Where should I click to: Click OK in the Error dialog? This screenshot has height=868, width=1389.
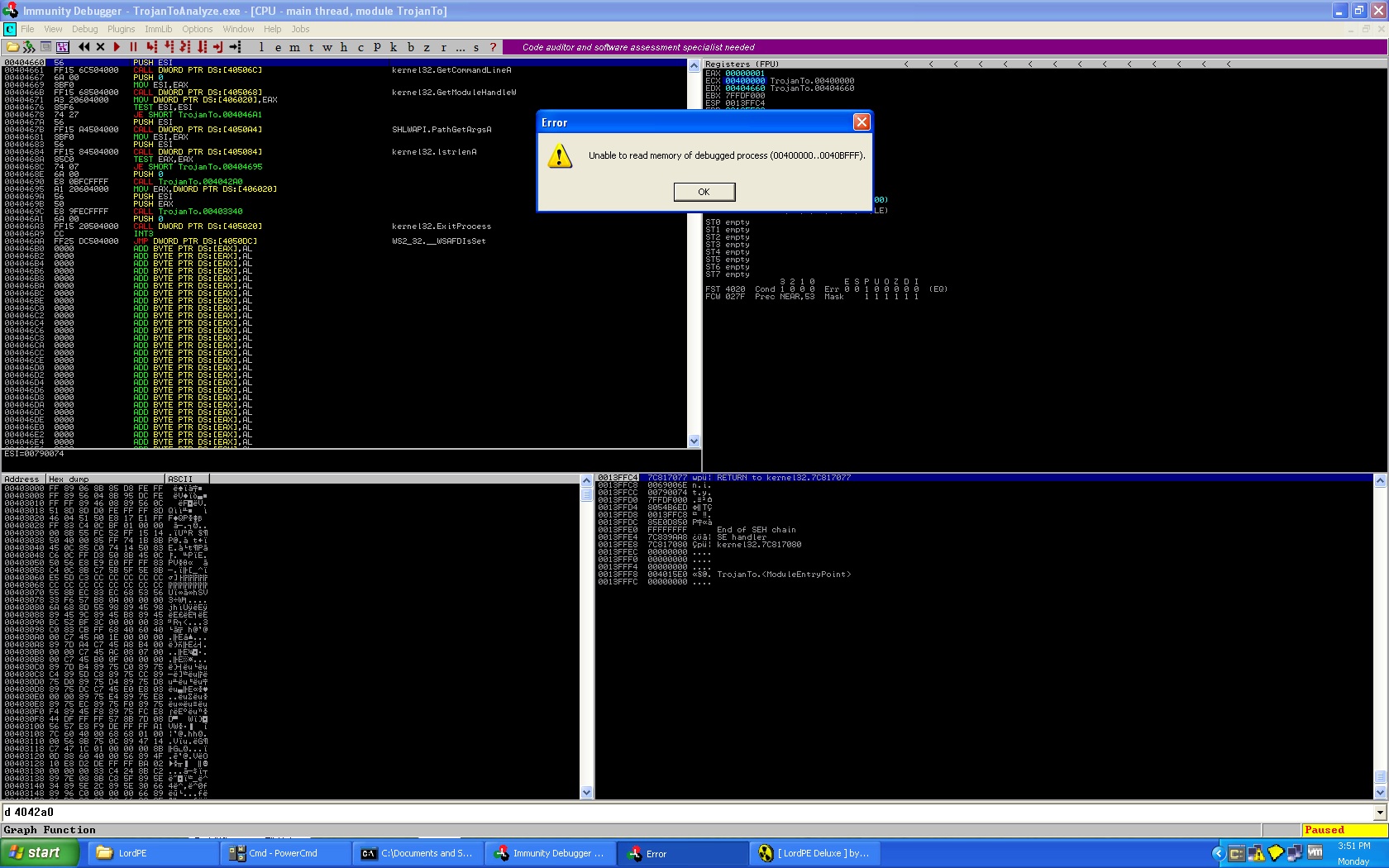pyautogui.click(x=704, y=192)
